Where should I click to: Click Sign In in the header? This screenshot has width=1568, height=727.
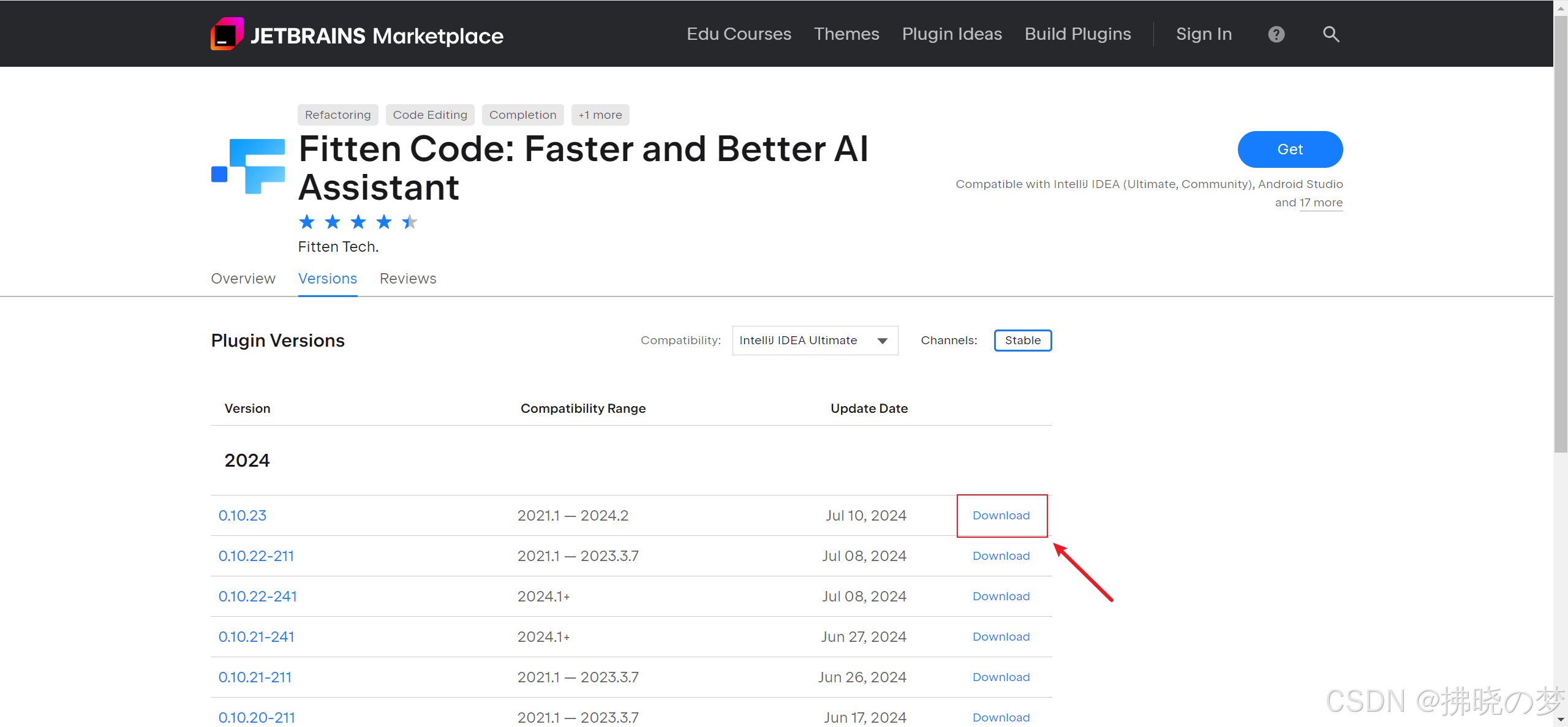pos(1204,34)
